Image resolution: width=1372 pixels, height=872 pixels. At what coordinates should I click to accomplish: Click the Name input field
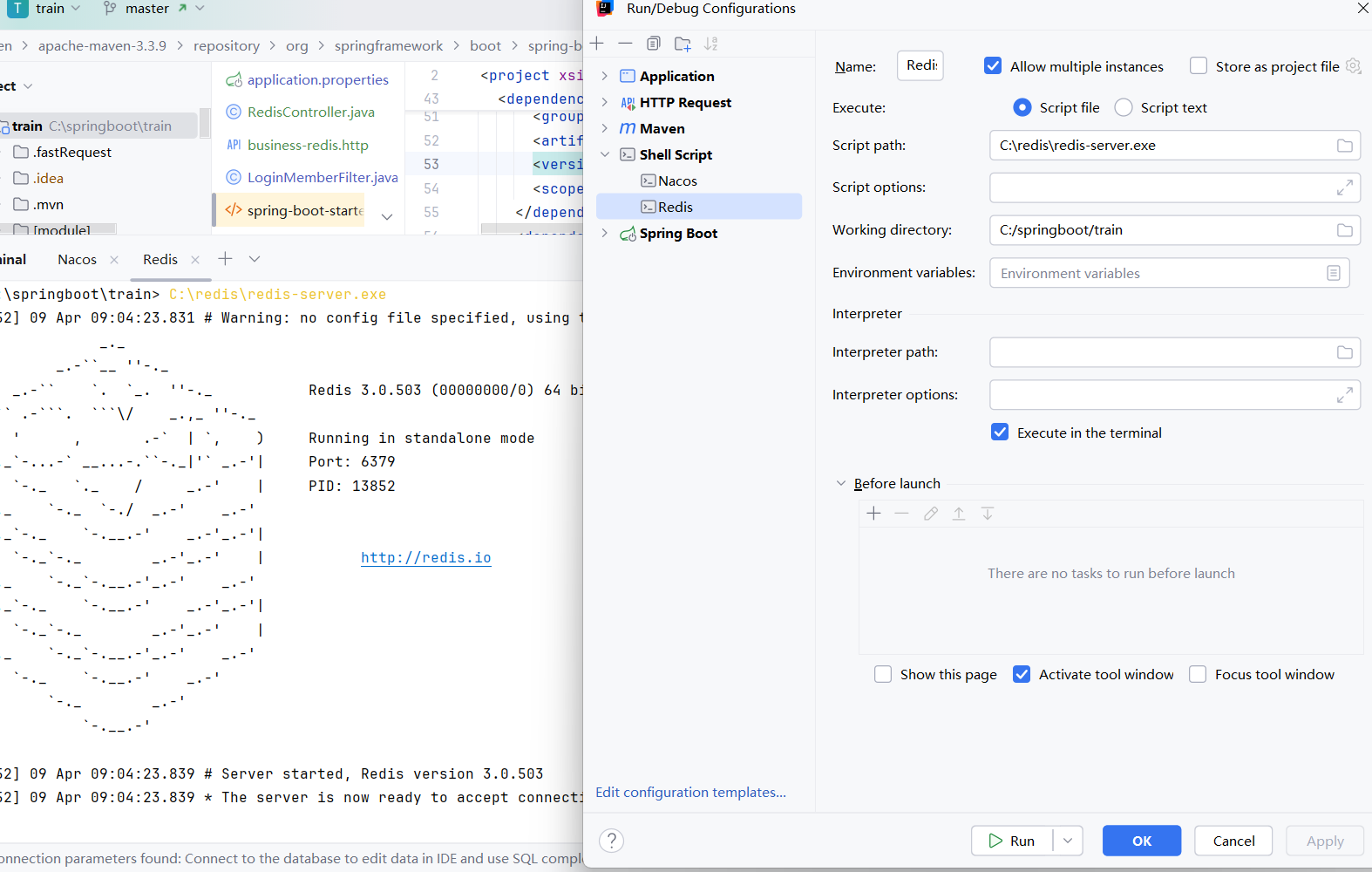pyautogui.click(x=920, y=65)
